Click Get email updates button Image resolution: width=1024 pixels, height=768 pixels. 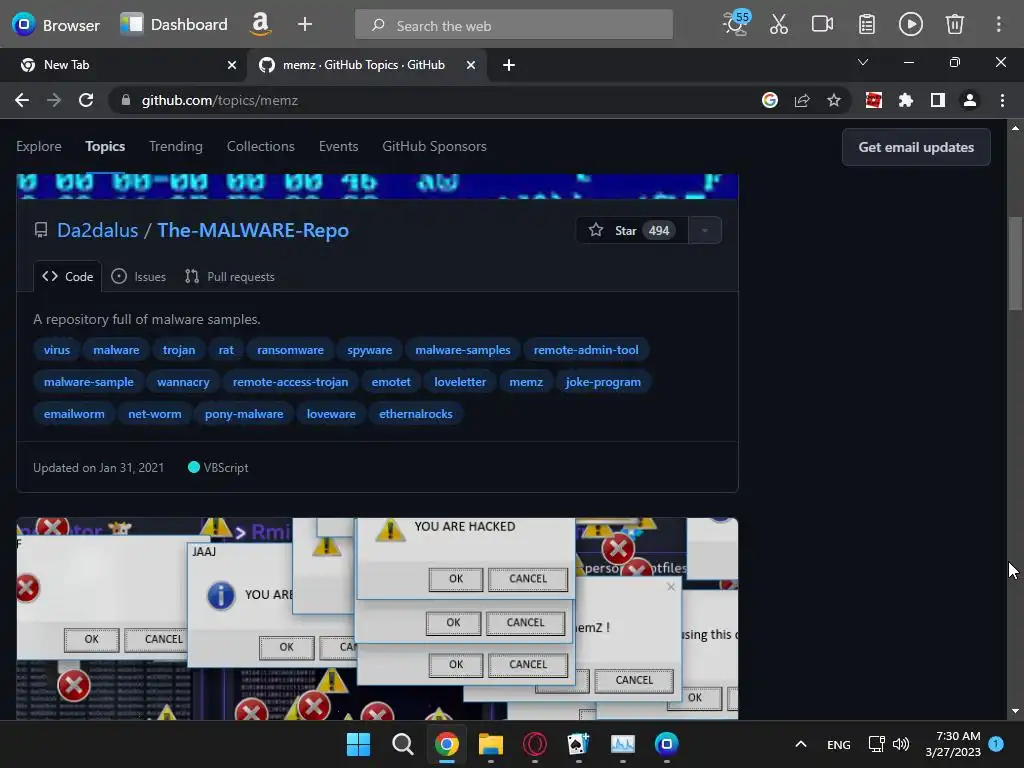coord(916,147)
